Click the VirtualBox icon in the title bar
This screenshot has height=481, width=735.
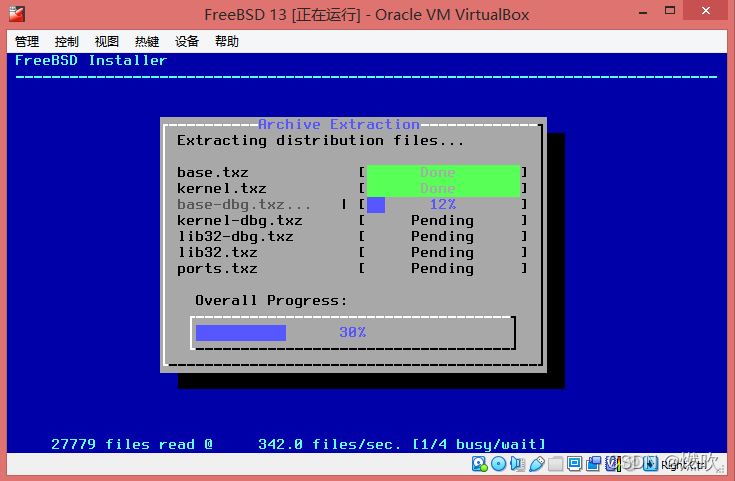pyautogui.click(x=17, y=14)
